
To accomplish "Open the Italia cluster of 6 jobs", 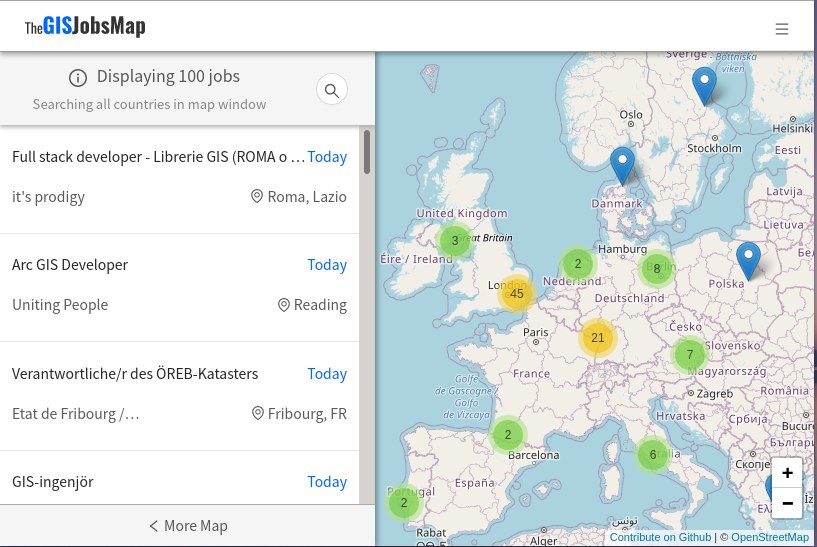I will tap(652, 455).
